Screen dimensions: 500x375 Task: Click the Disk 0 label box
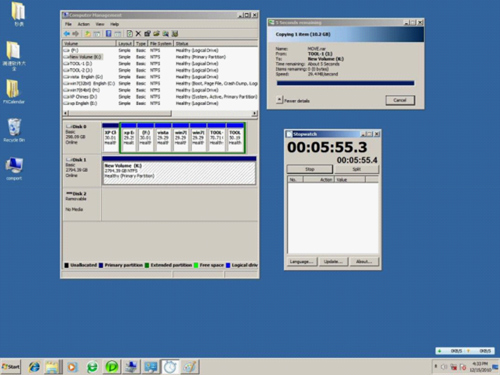[x=82, y=138]
